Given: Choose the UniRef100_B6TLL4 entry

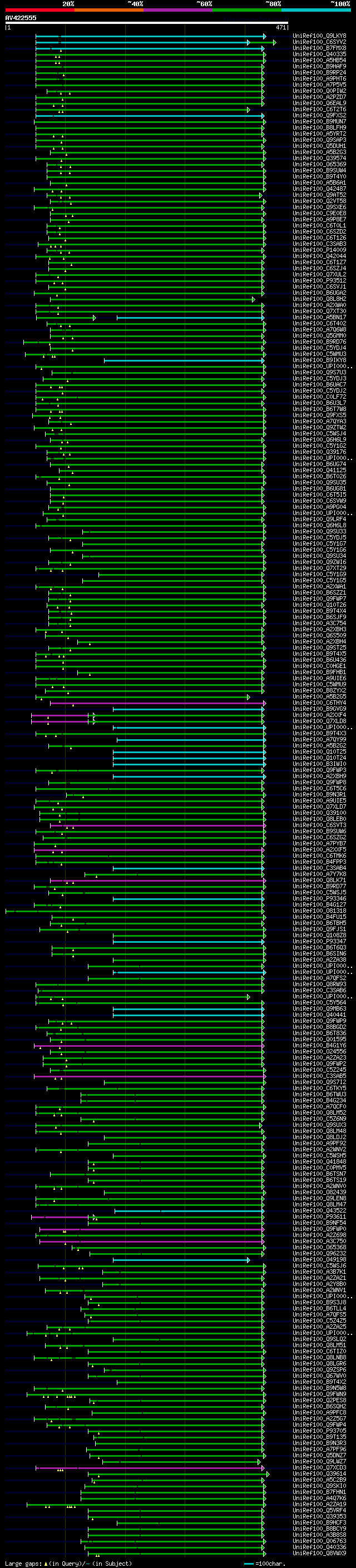Looking at the screenshot, I should point(319,1309).
